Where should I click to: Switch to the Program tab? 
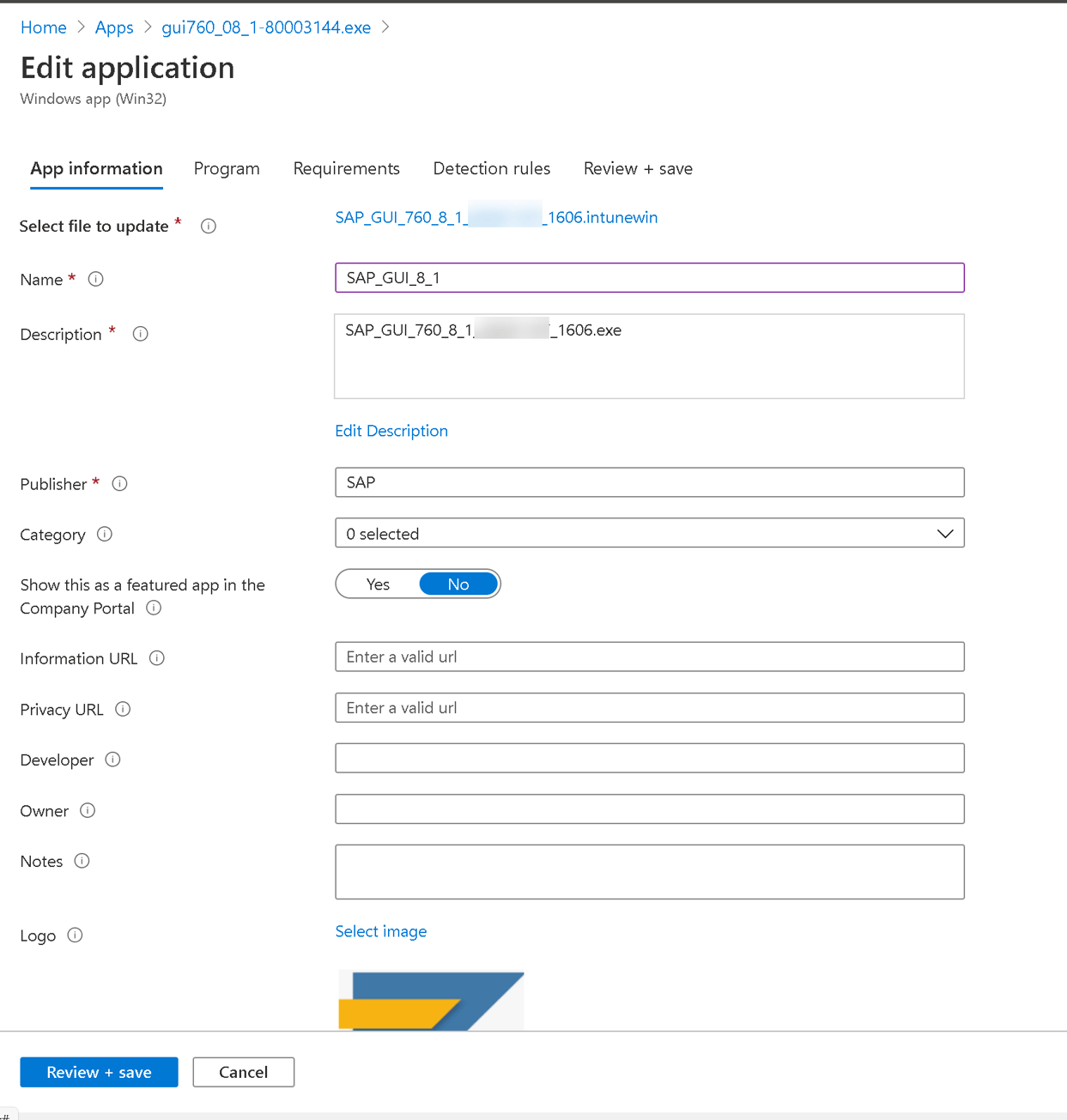pyautogui.click(x=227, y=168)
